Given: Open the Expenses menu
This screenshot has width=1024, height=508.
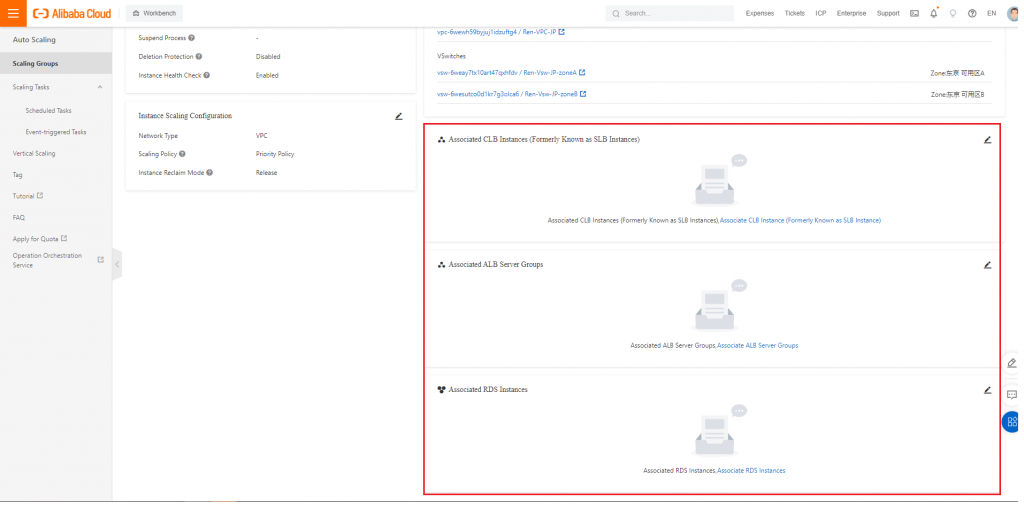Looking at the screenshot, I should [760, 13].
